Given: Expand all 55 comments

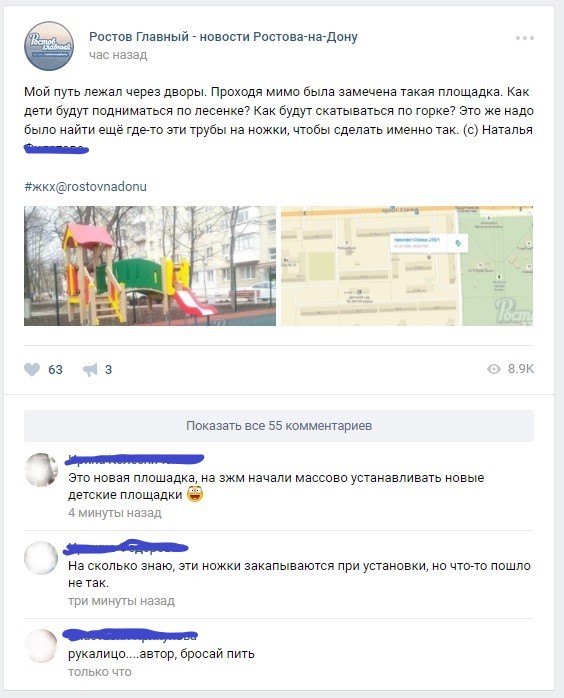Looking at the screenshot, I should tap(279, 426).
